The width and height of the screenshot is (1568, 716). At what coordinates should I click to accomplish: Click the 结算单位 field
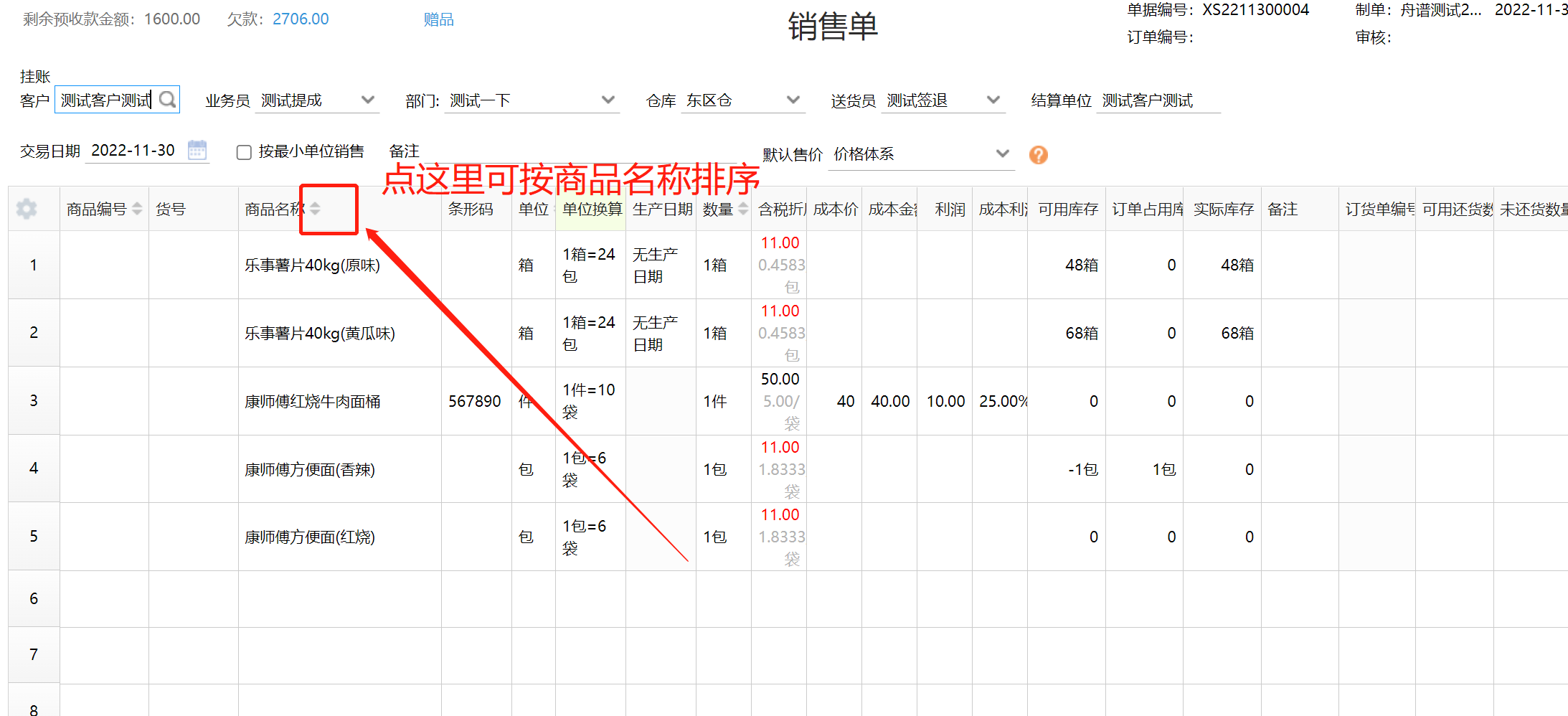coord(1158,100)
